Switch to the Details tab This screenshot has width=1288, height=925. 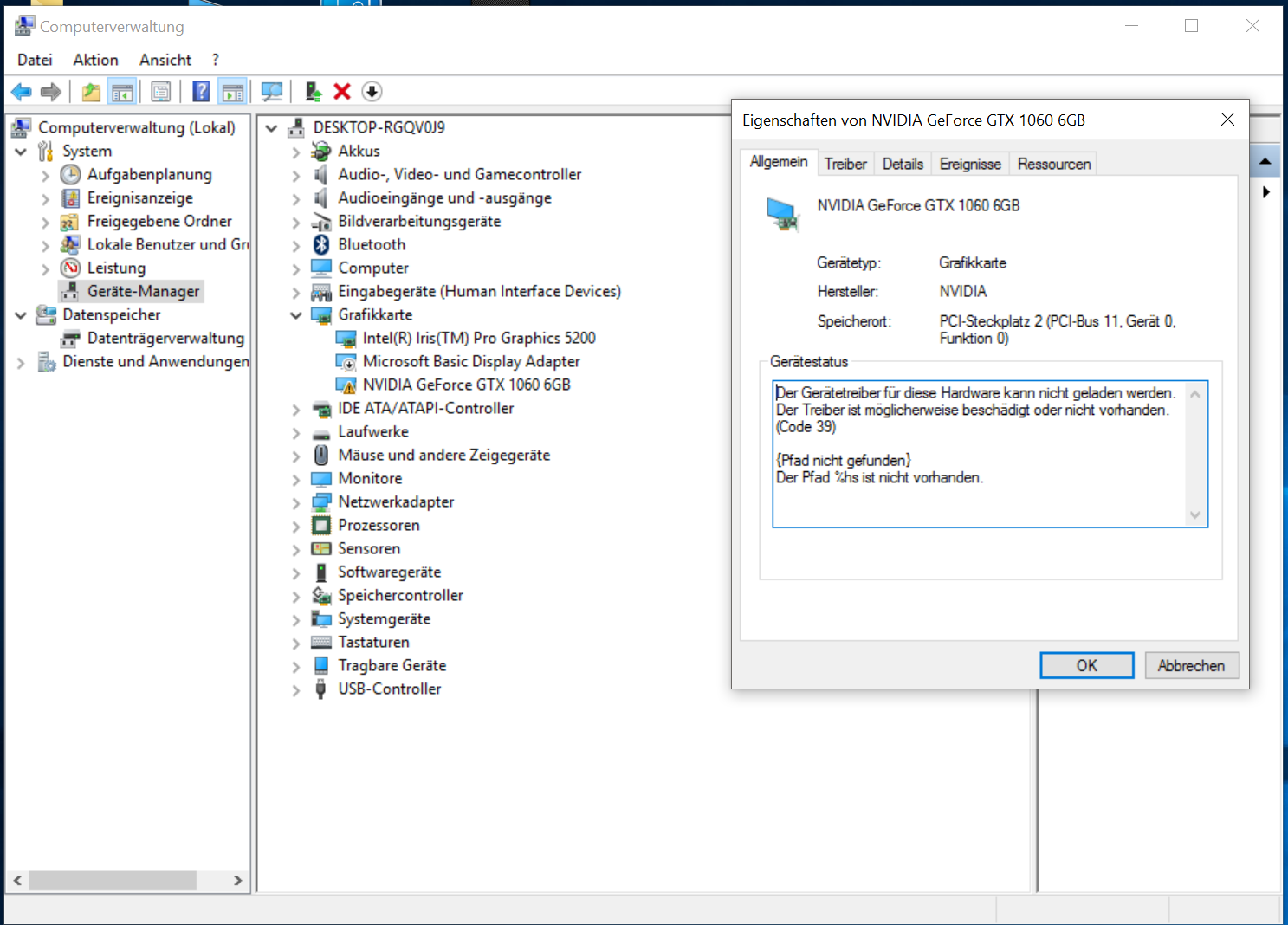tap(903, 164)
